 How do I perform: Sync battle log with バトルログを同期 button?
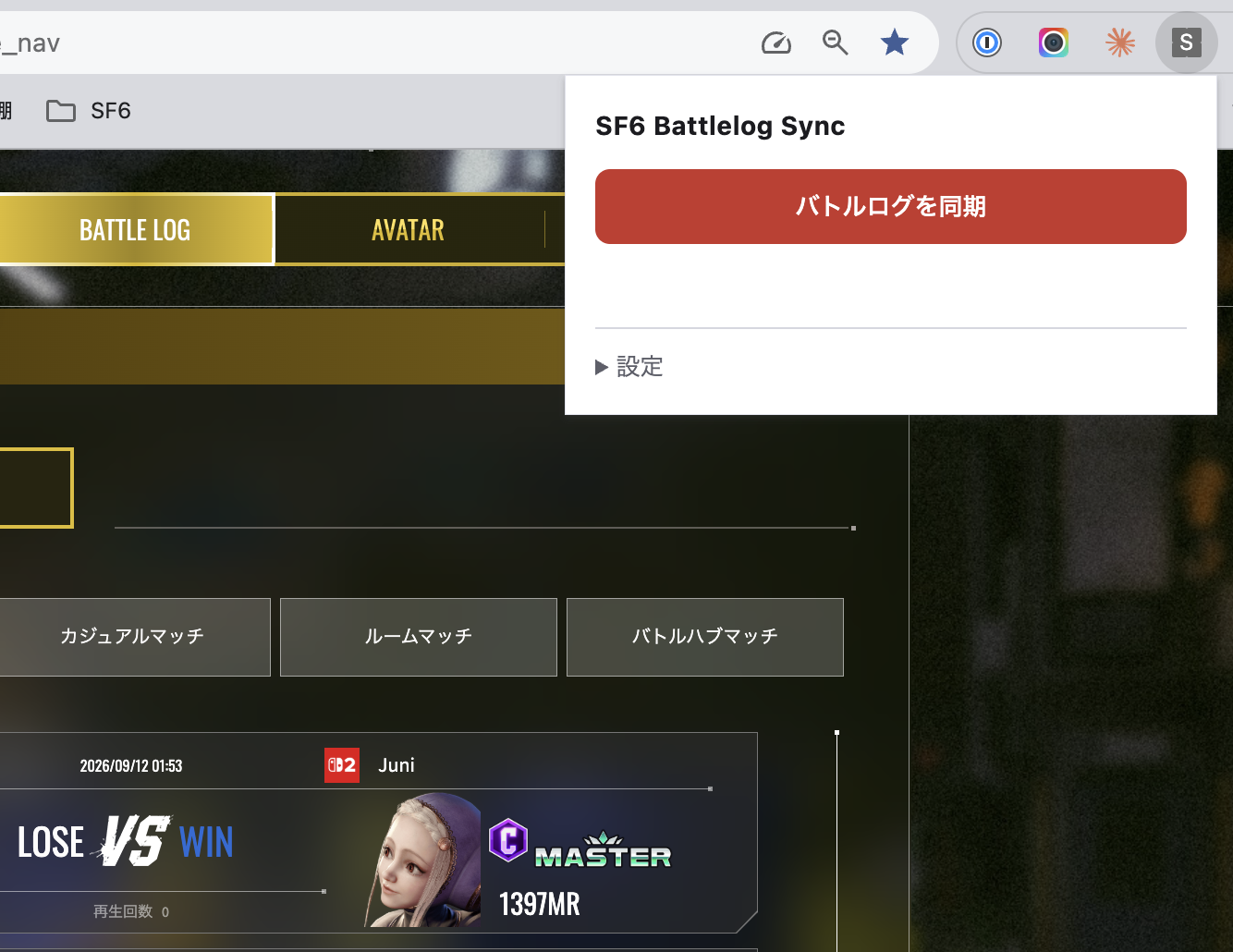891,206
